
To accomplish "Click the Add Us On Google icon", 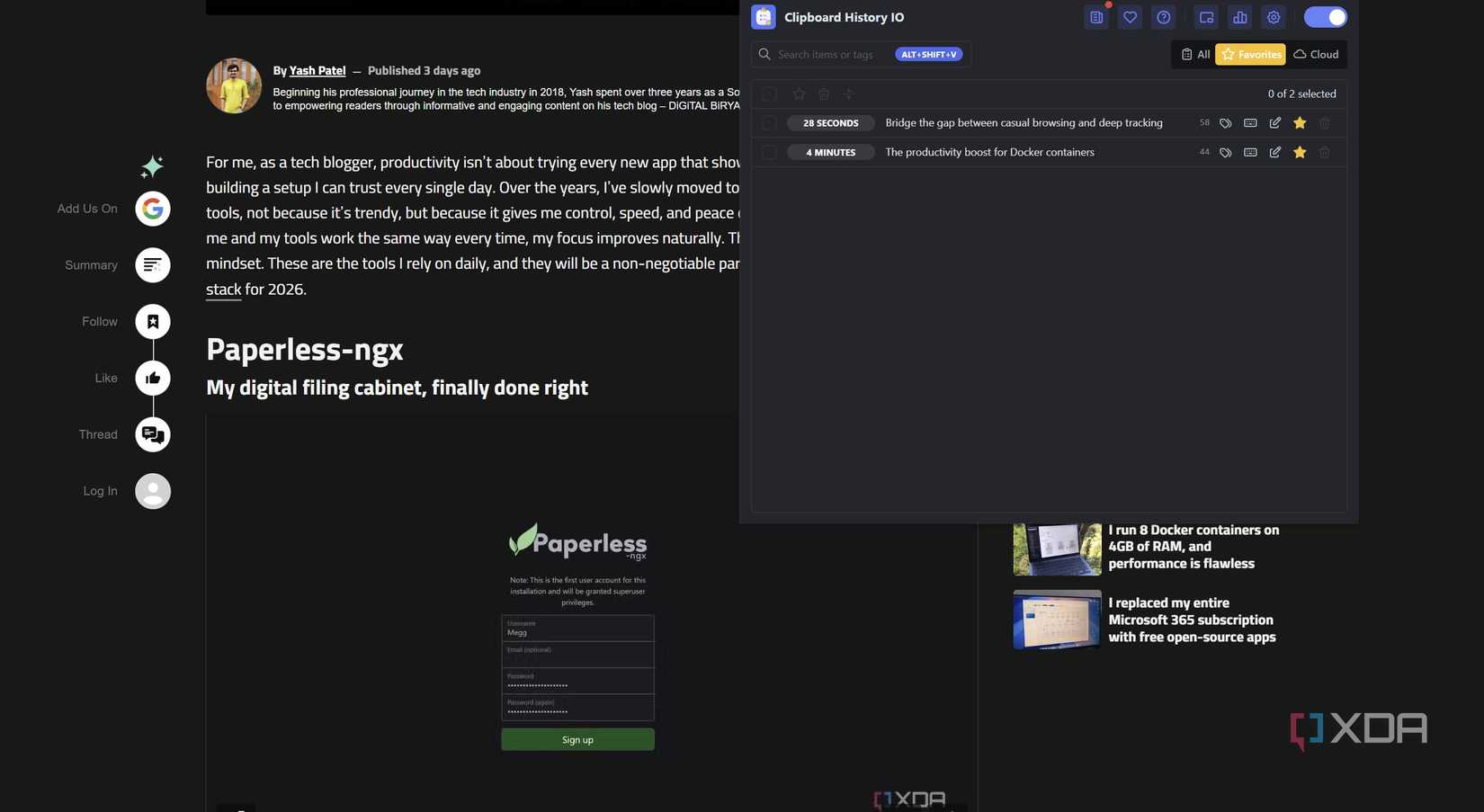I will coord(152,208).
